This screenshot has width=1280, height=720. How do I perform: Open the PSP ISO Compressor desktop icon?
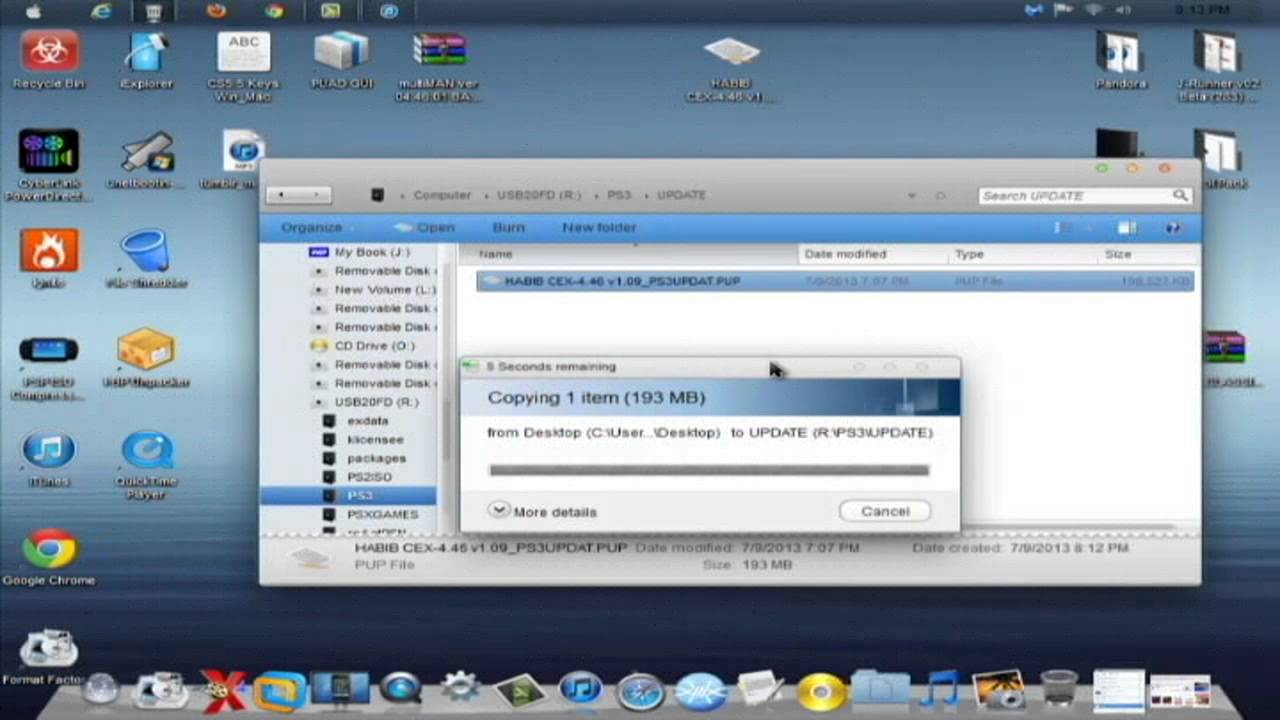point(48,366)
